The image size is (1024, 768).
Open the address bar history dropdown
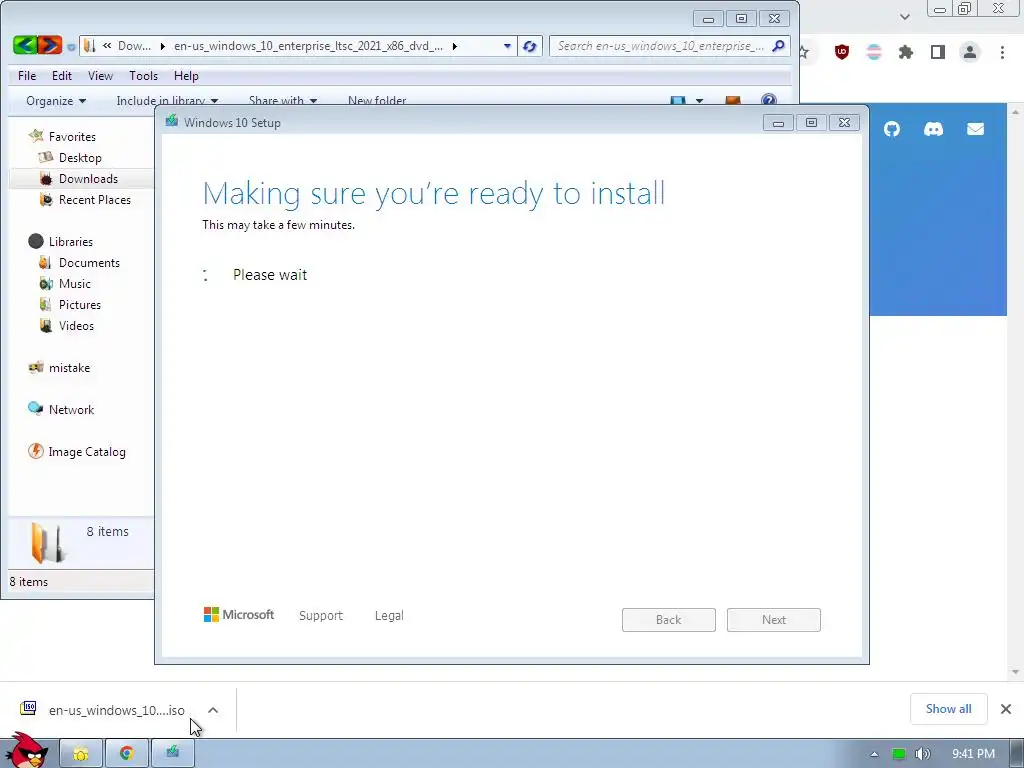coord(507,46)
